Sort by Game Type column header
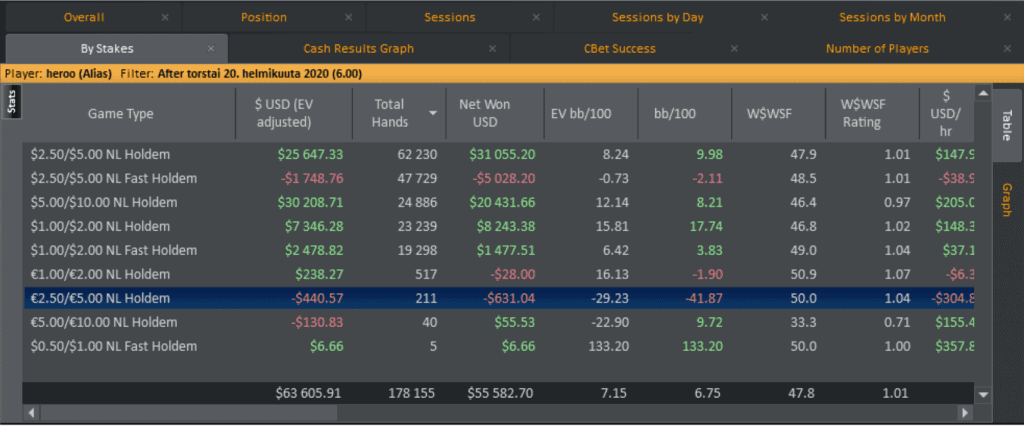This screenshot has height=426, width=1024. tap(129, 114)
